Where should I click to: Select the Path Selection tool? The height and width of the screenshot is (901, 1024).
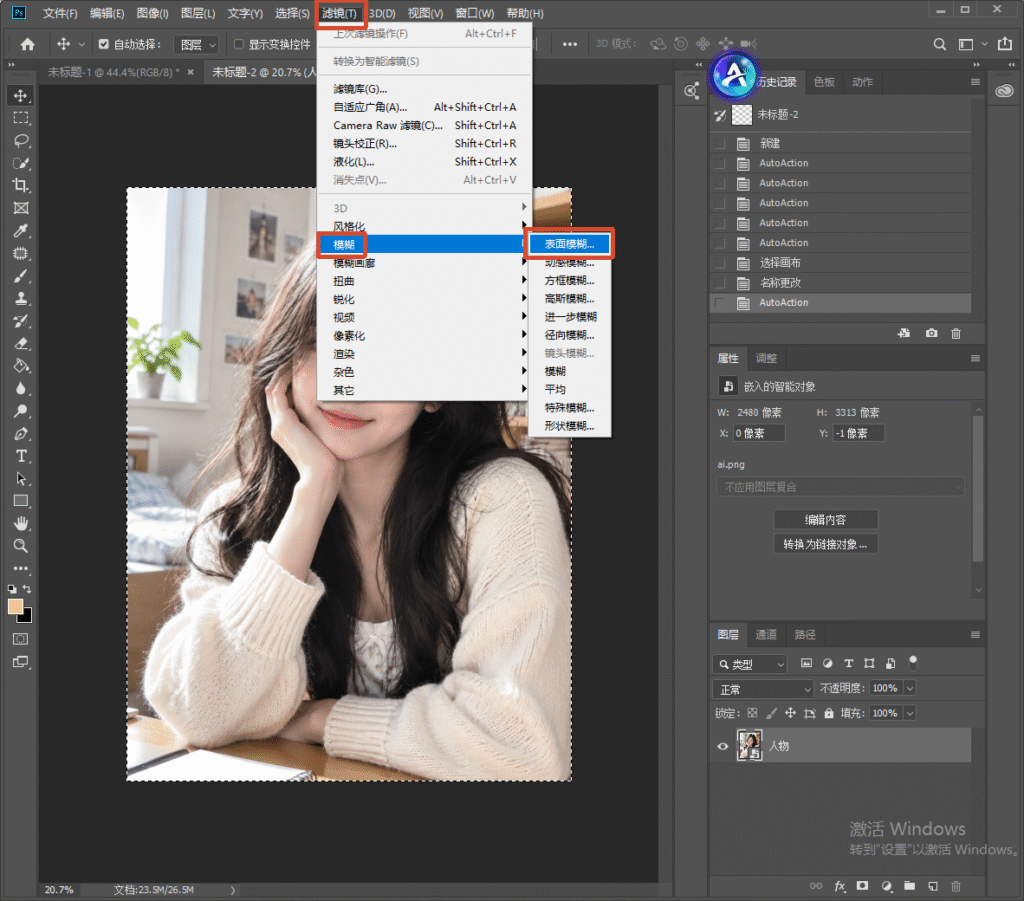[21, 479]
